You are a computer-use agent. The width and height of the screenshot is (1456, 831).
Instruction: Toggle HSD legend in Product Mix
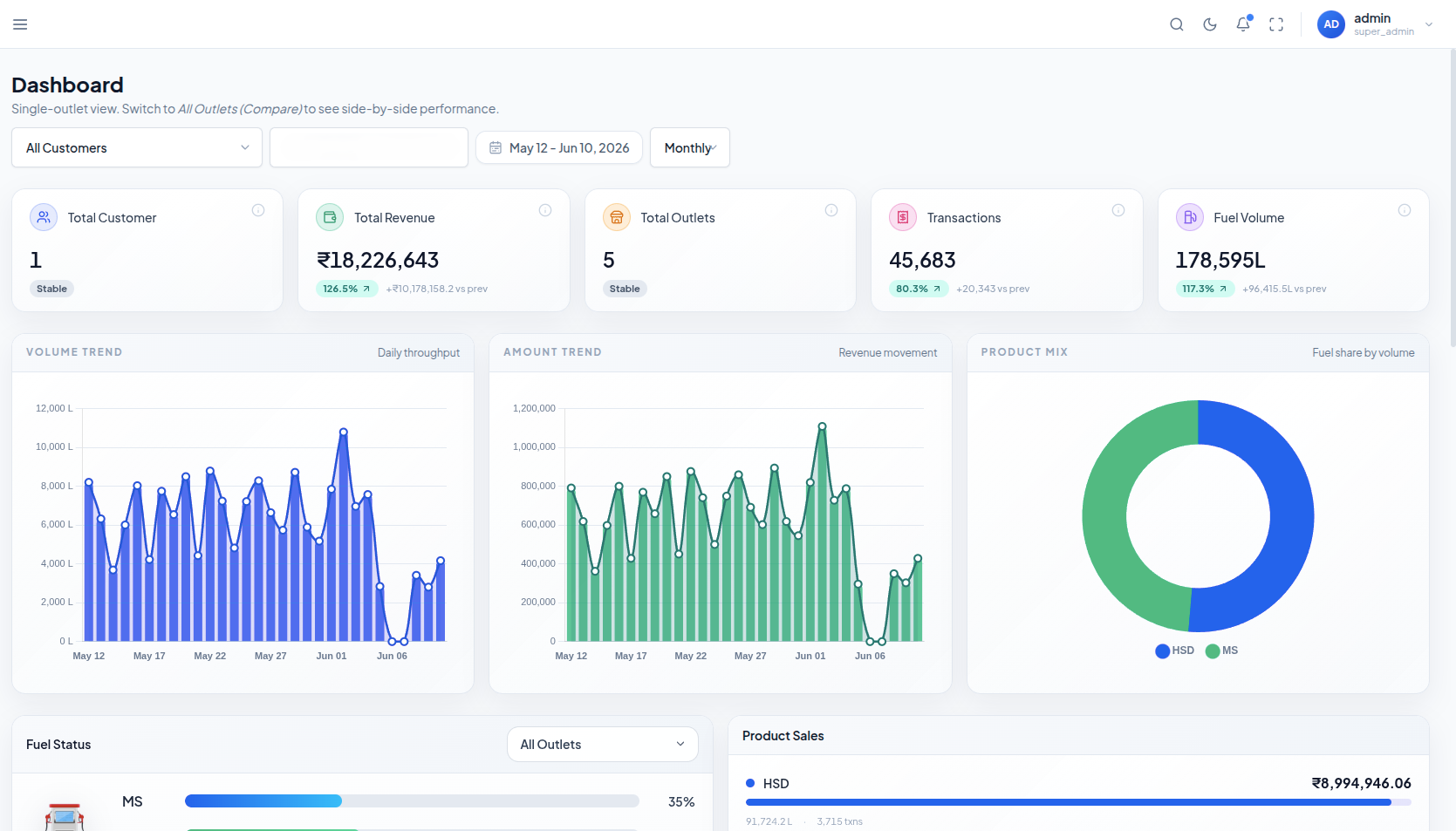pos(1174,650)
